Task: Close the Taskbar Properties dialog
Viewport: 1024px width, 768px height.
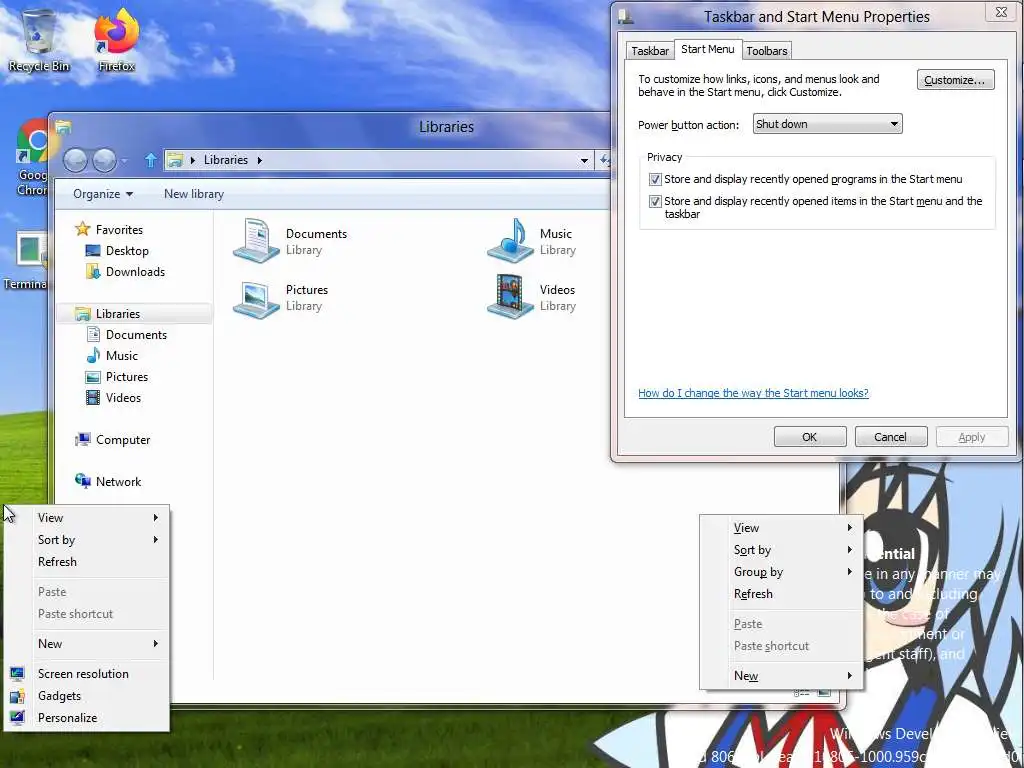Action: coord(1001,12)
